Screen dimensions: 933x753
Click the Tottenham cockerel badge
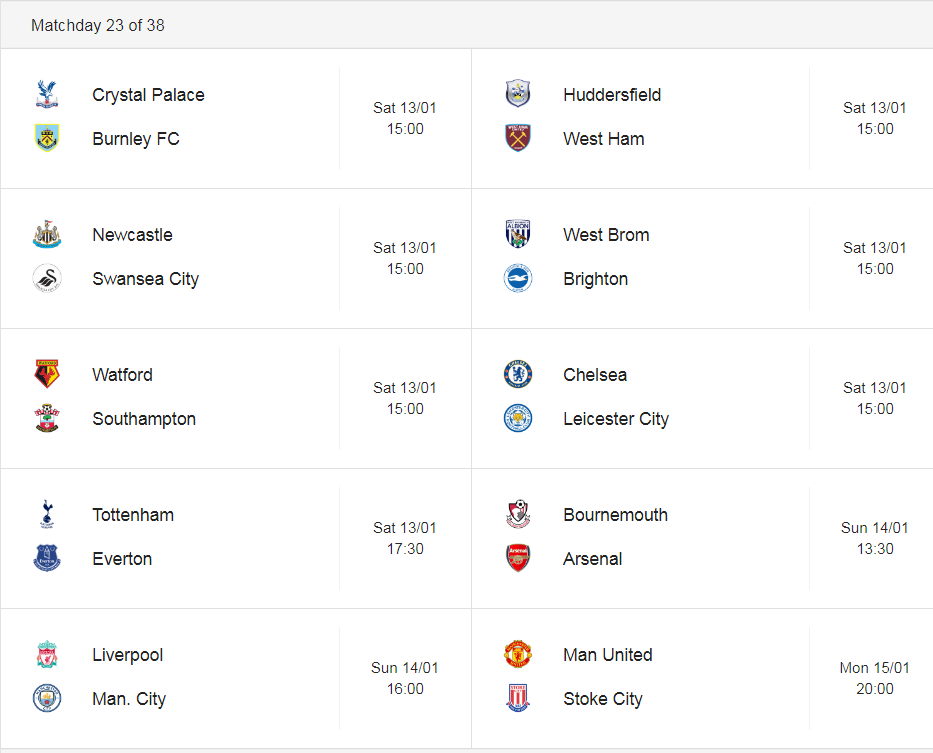(47, 514)
